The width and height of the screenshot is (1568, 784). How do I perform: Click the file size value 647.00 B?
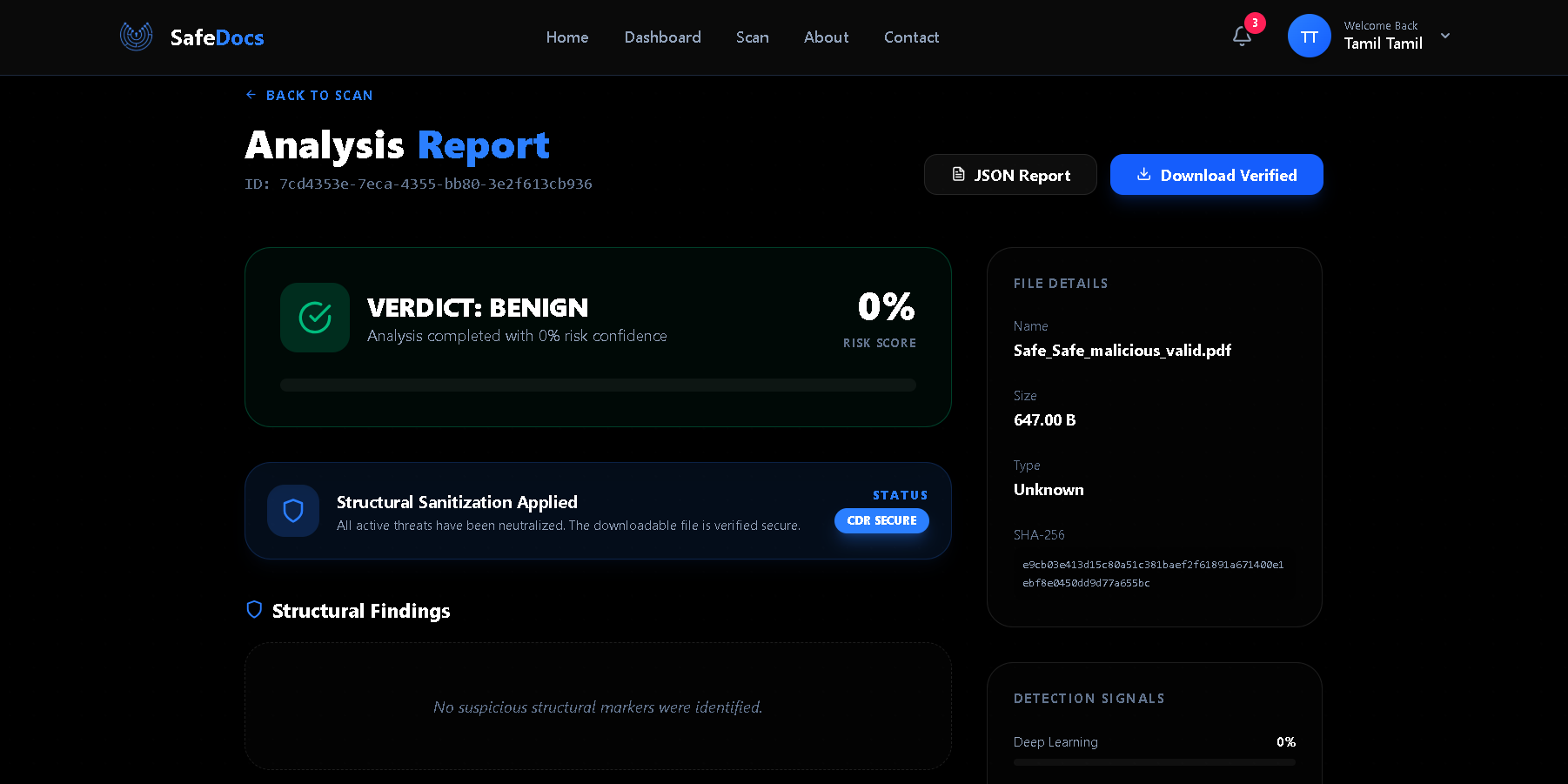1045,420
